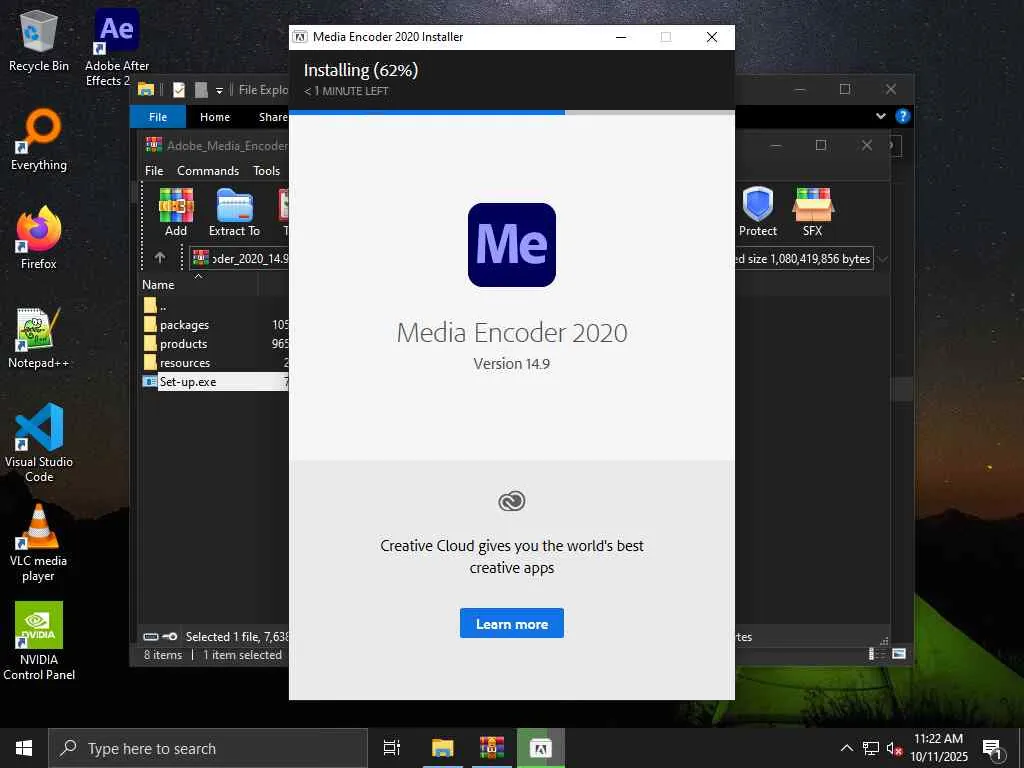Open WinRAR's Commands menu
Viewport: 1024px width, 768px height.
208,170
